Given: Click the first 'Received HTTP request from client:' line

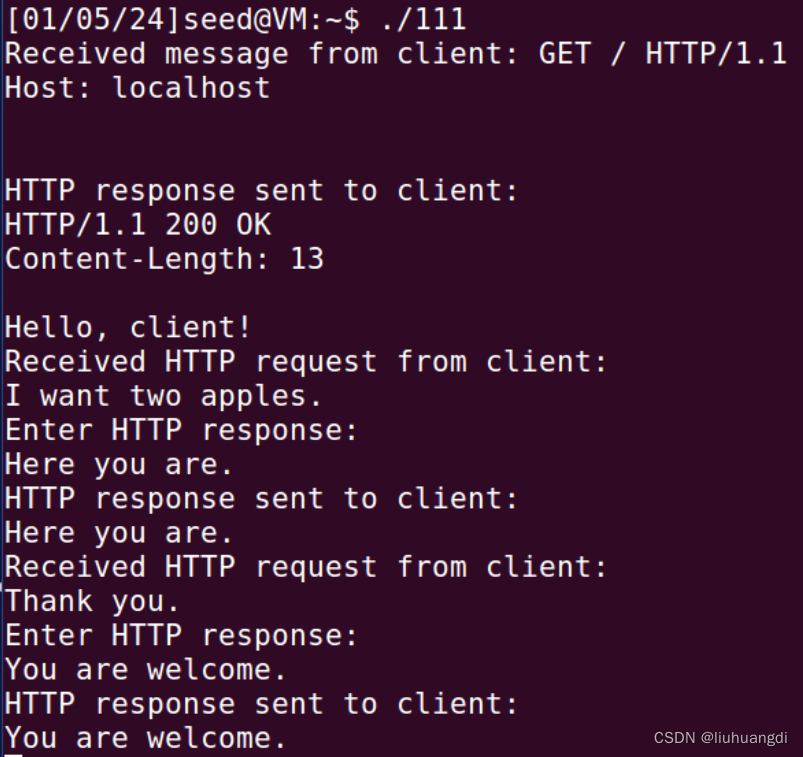Looking at the screenshot, I should tap(306, 362).
